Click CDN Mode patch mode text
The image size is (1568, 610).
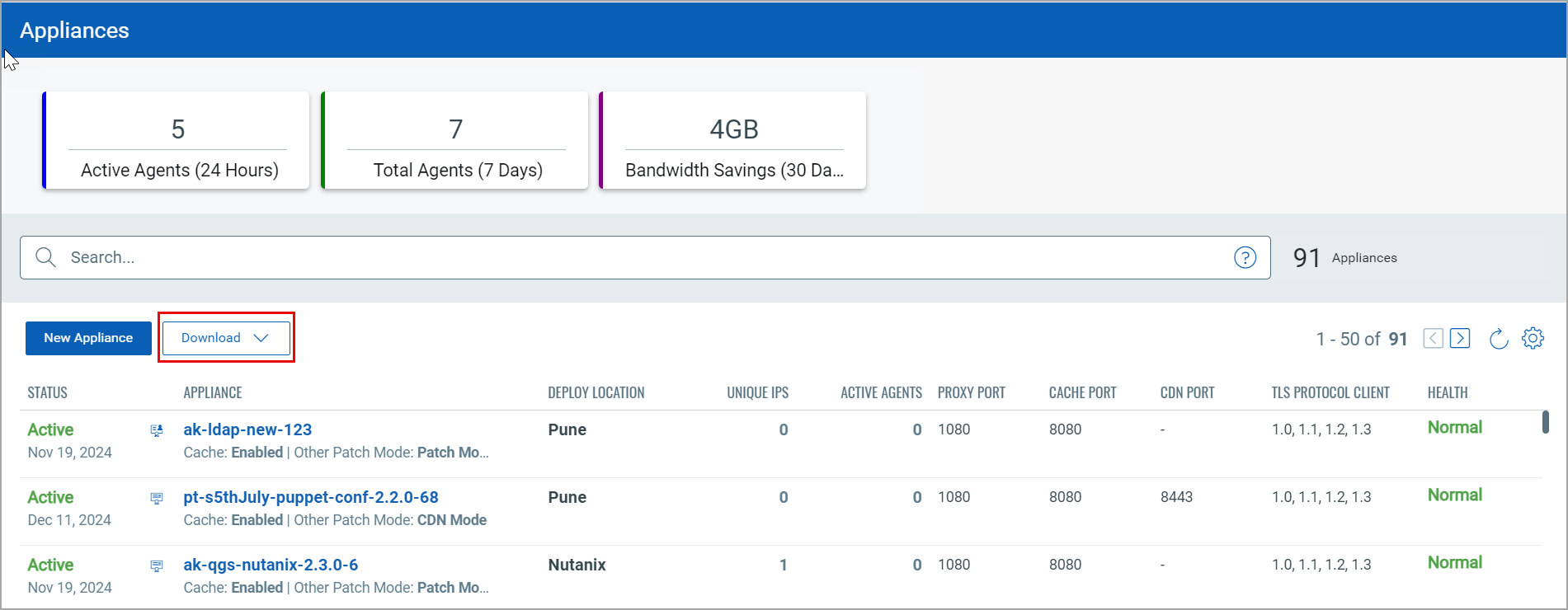click(452, 520)
